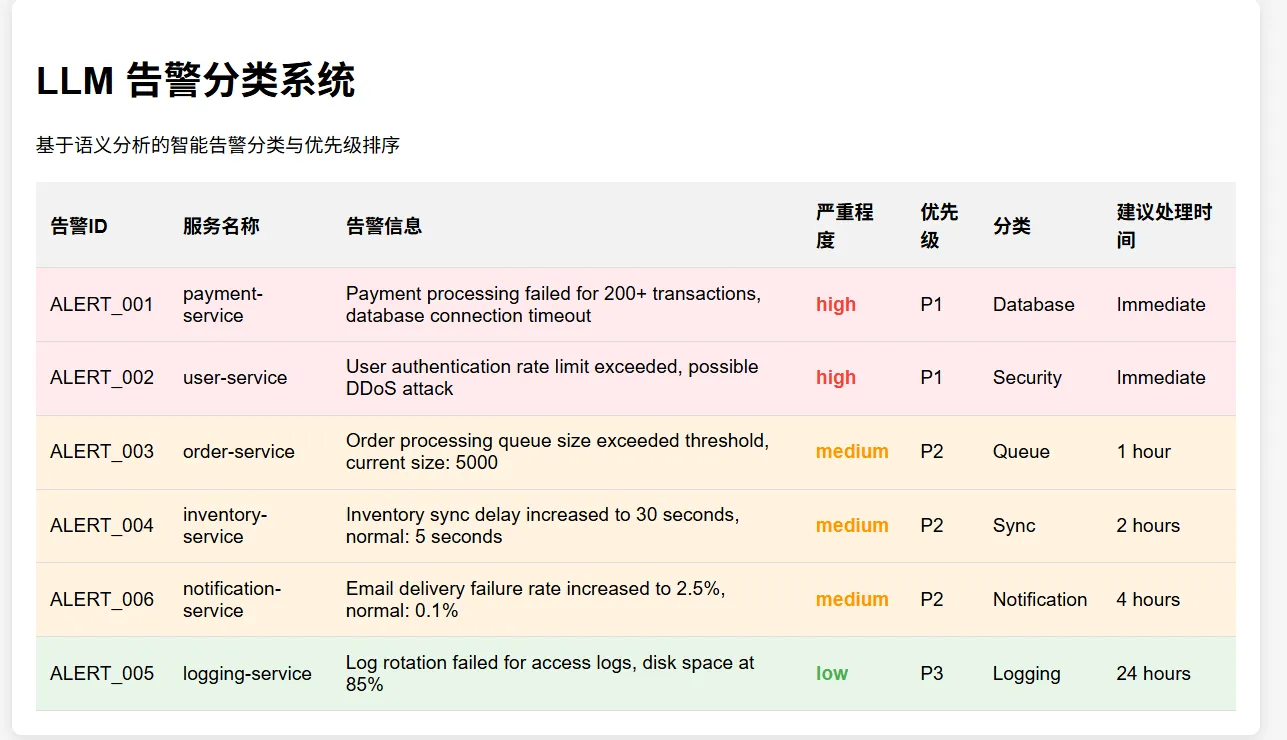1287x740 pixels.
Task: Click the "P1" priority for user-service
Action: click(x=932, y=378)
